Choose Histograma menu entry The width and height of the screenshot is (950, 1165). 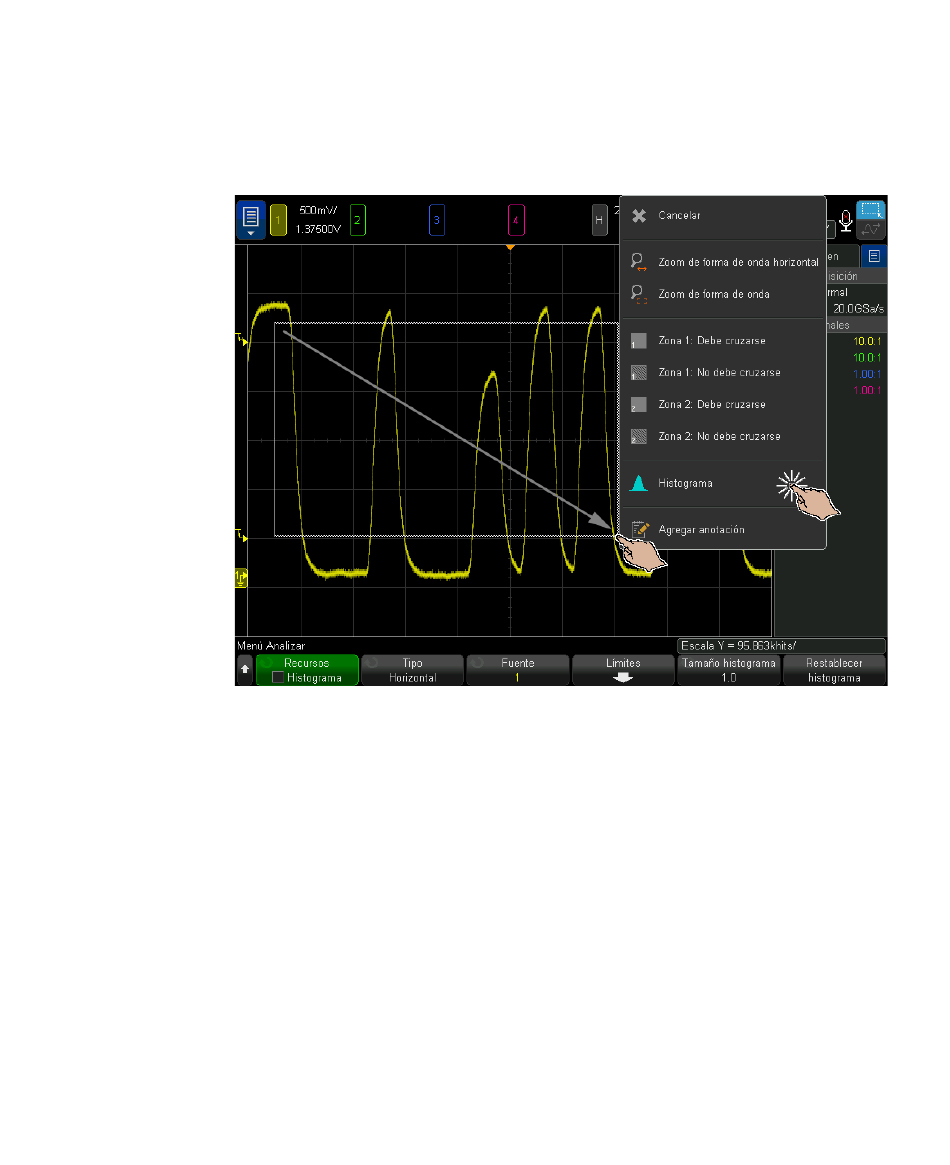(723, 484)
